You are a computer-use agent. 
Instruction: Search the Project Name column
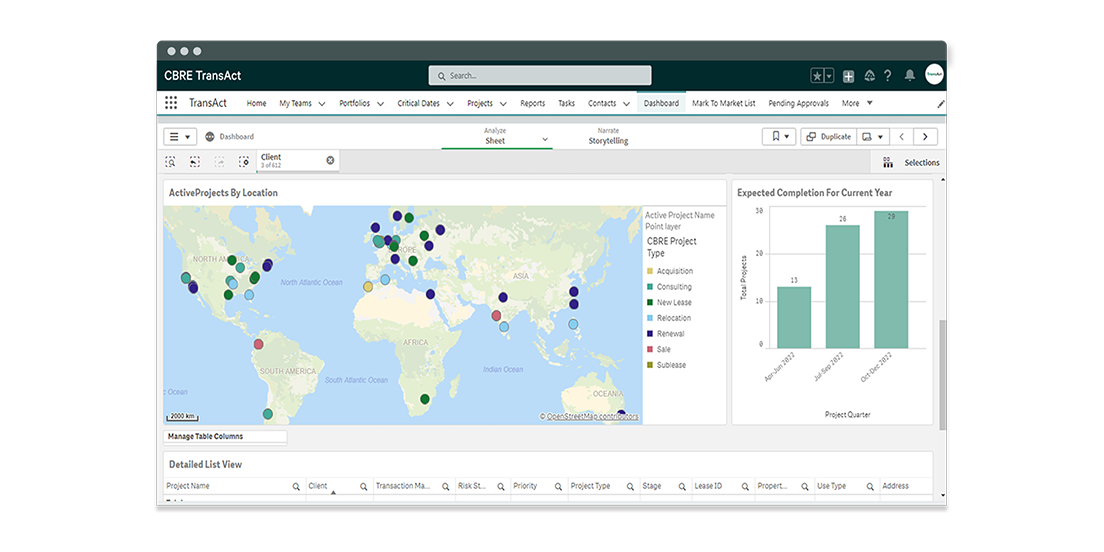tap(296, 487)
